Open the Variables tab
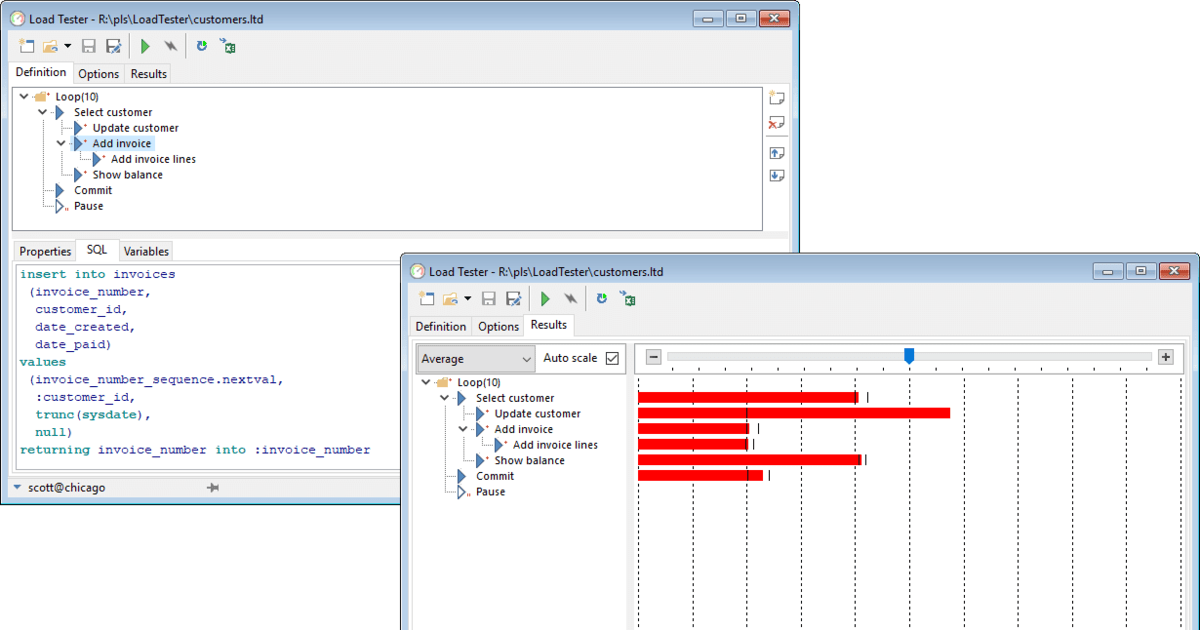Image resolution: width=1200 pixels, height=630 pixels. (146, 250)
